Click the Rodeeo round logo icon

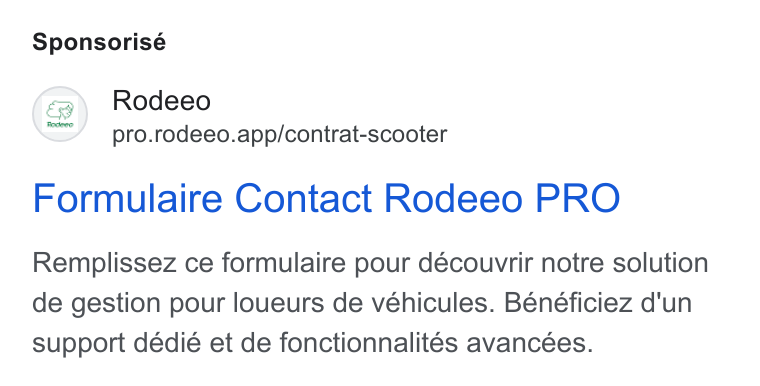pos(60,114)
